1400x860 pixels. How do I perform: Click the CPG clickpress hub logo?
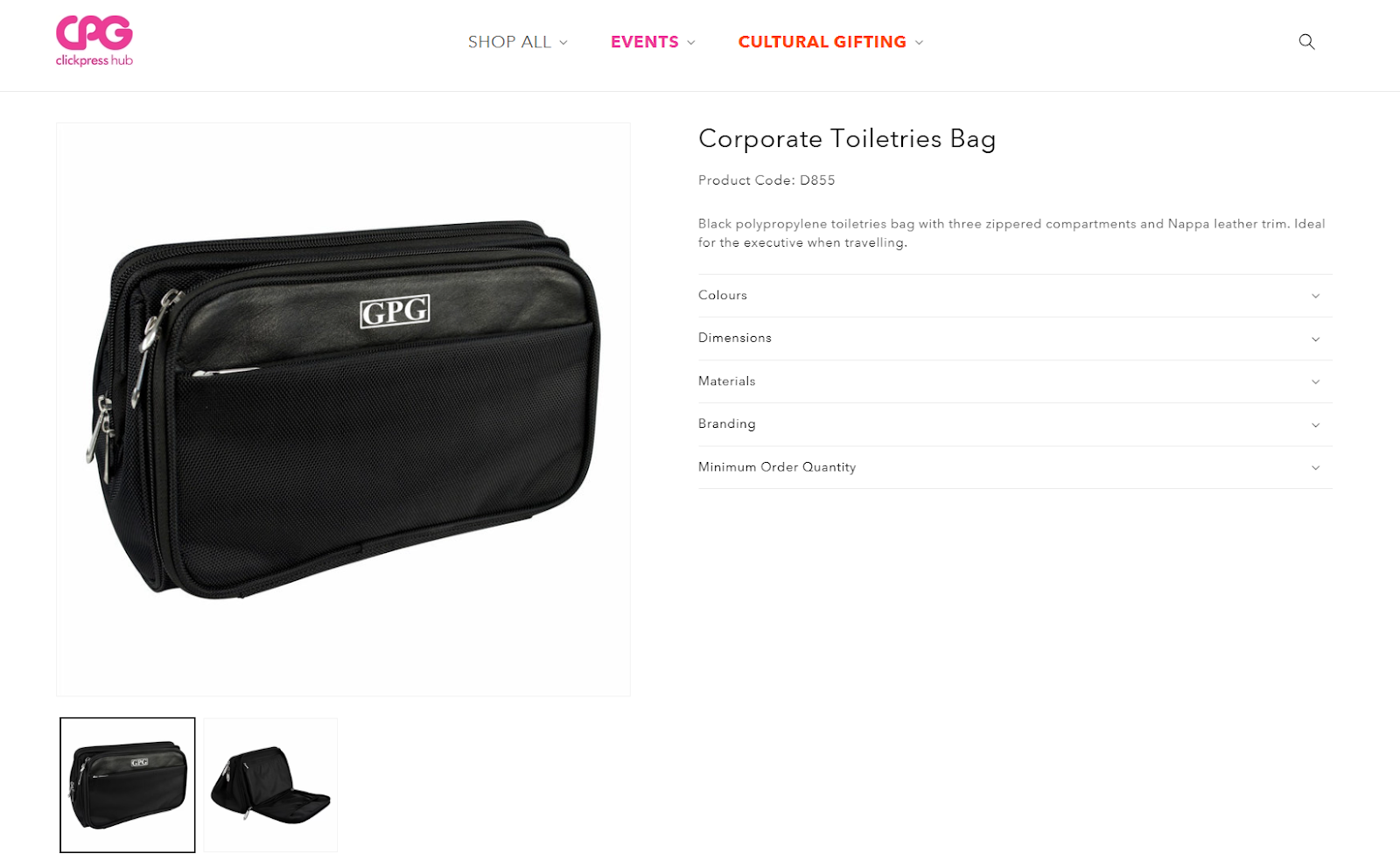[x=94, y=41]
